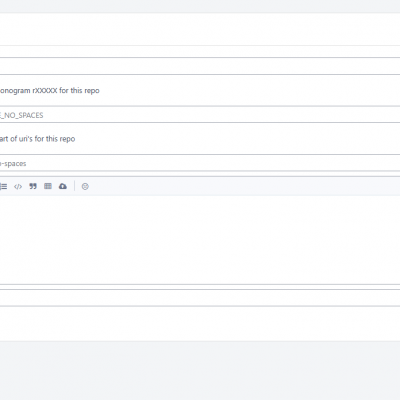
Task: Click the blank form footer area
Action: [200, 323]
